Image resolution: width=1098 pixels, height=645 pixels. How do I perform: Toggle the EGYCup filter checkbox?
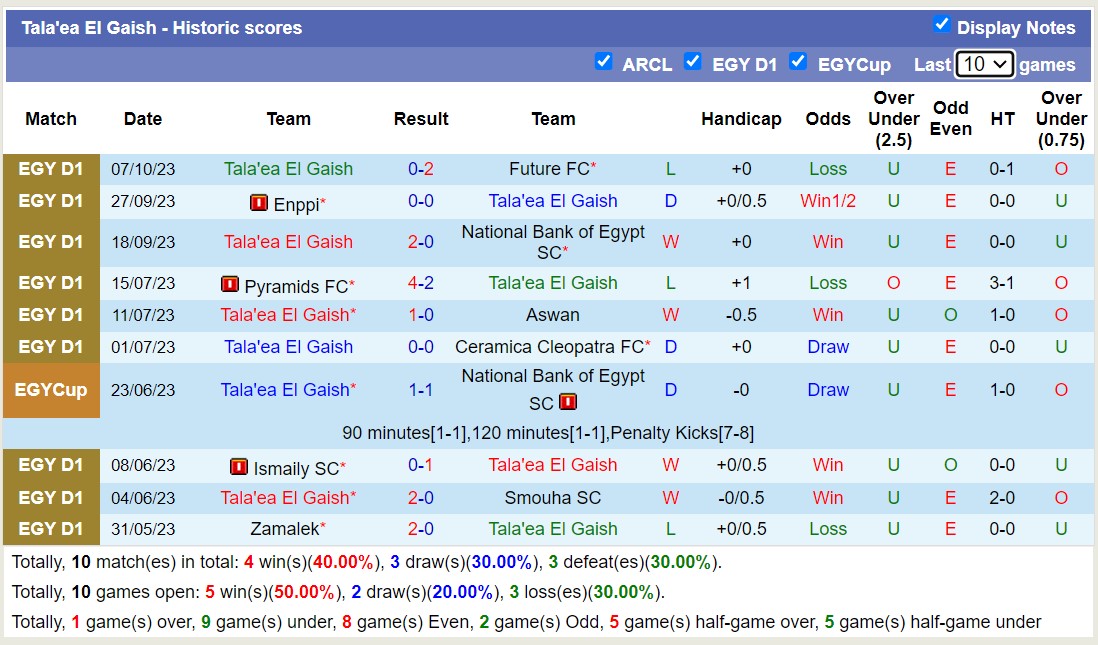point(797,61)
